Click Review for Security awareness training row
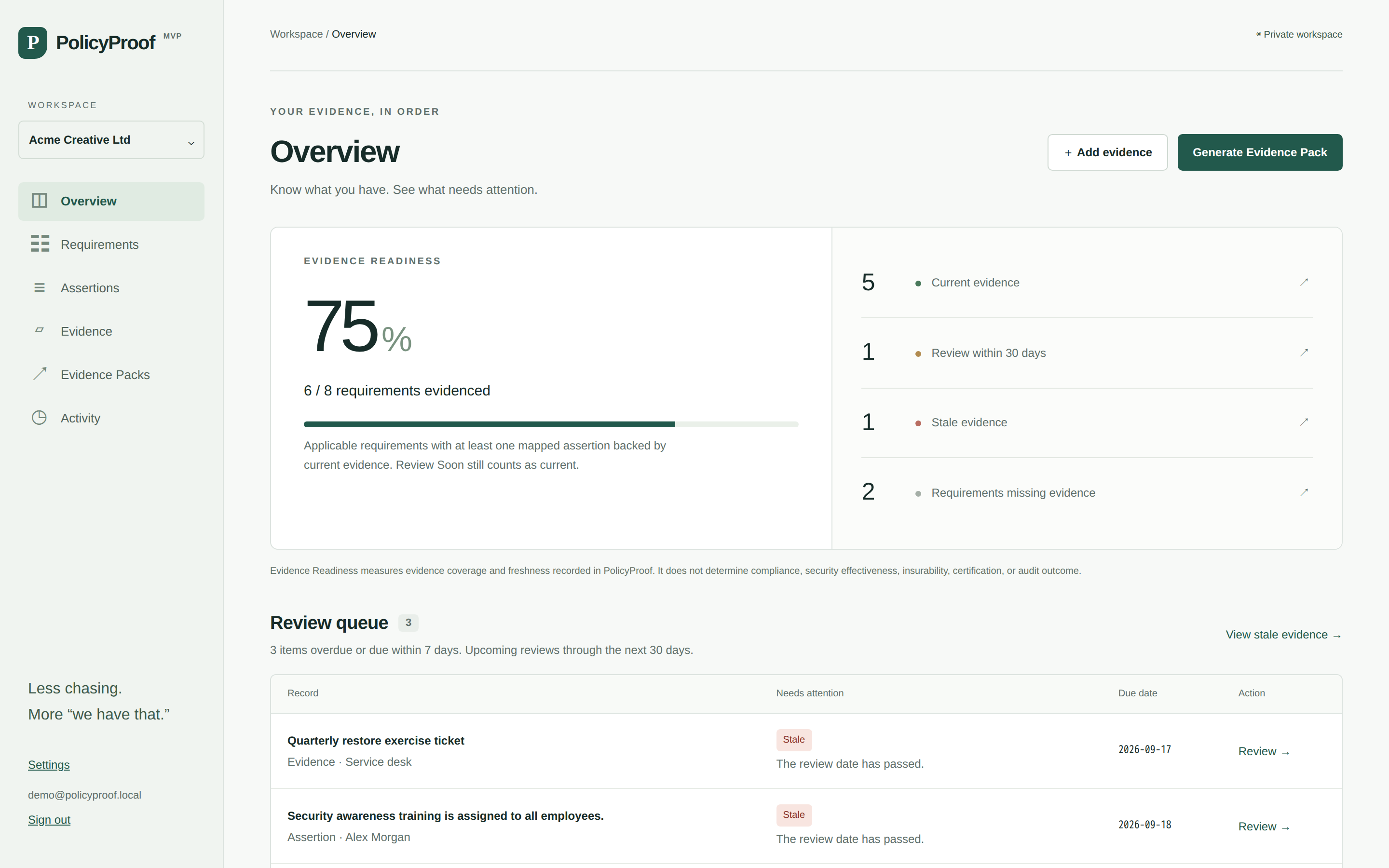Image resolution: width=1389 pixels, height=868 pixels. click(1264, 827)
